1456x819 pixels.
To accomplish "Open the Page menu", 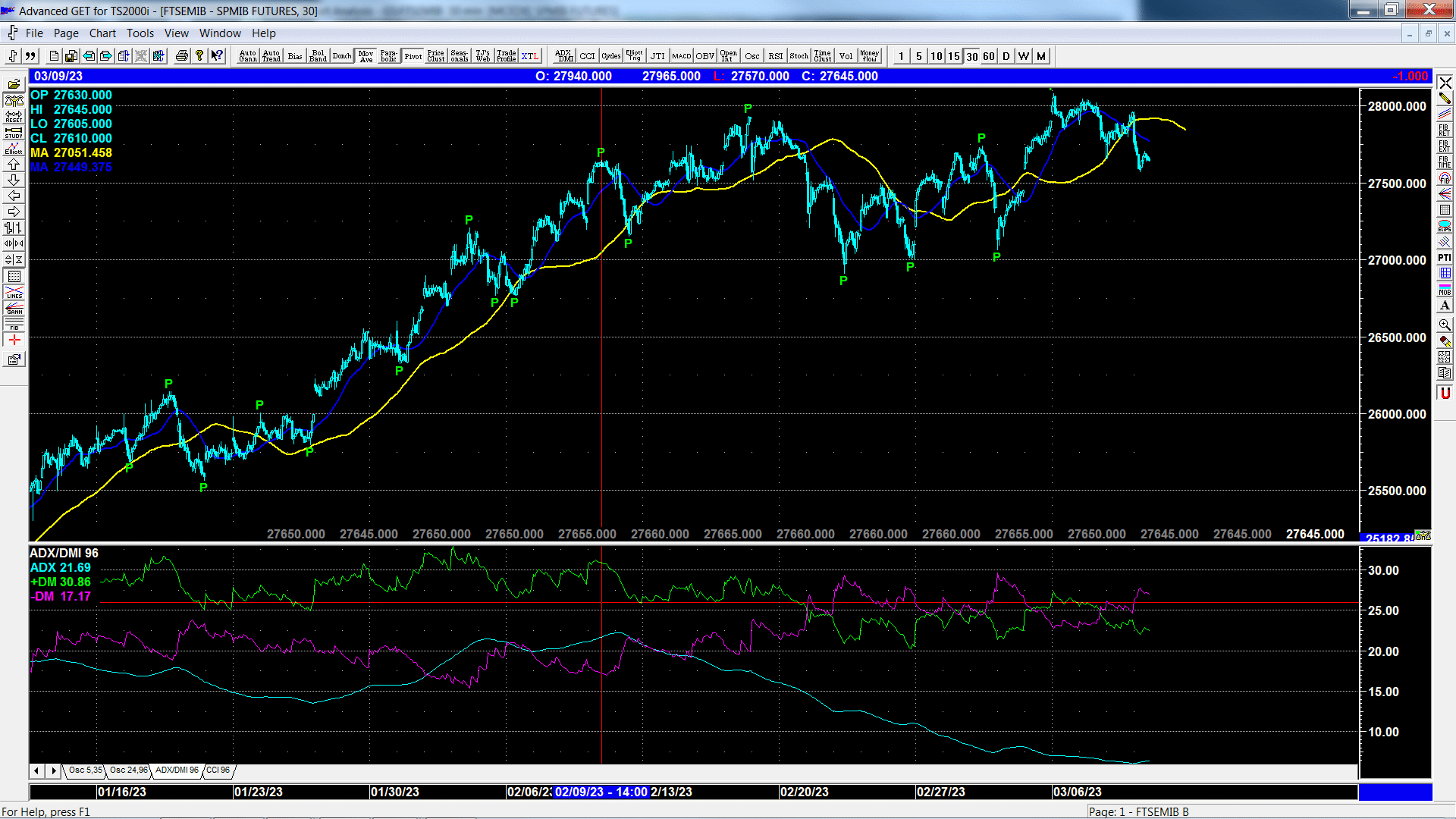I will [66, 33].
